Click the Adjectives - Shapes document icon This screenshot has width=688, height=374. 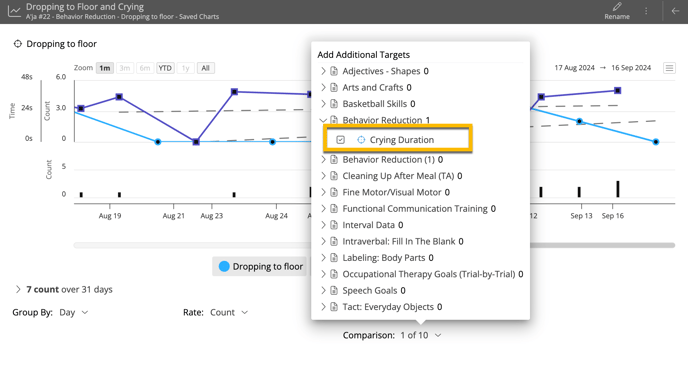click(334, 71)
